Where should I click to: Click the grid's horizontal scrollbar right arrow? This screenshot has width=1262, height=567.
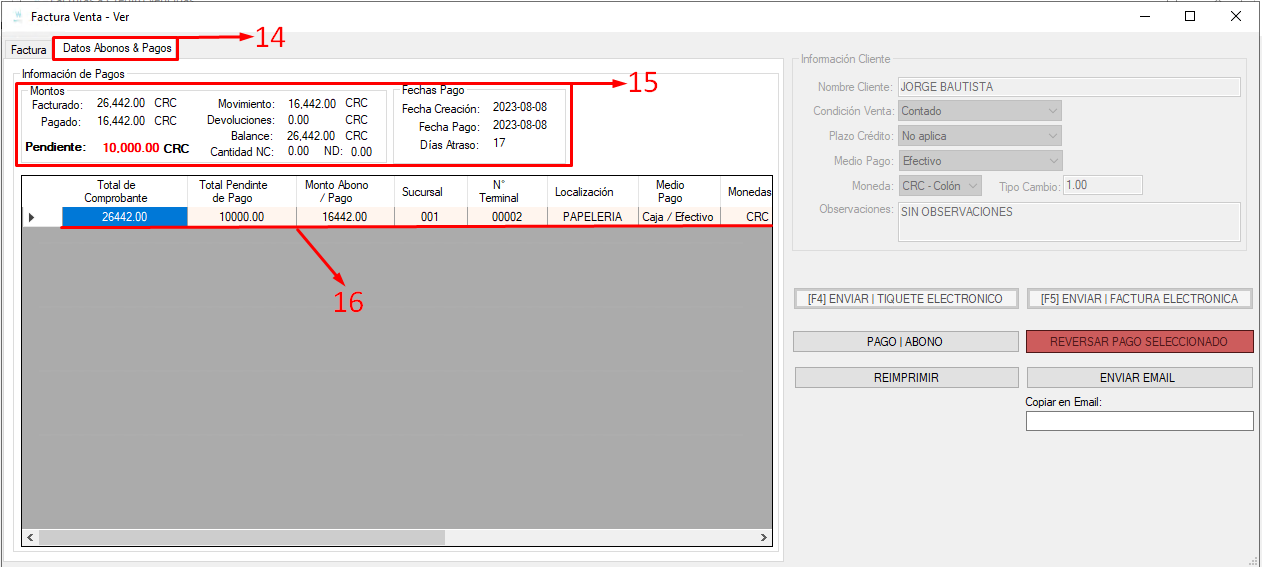pyautogui.click(x=764, y=538)
